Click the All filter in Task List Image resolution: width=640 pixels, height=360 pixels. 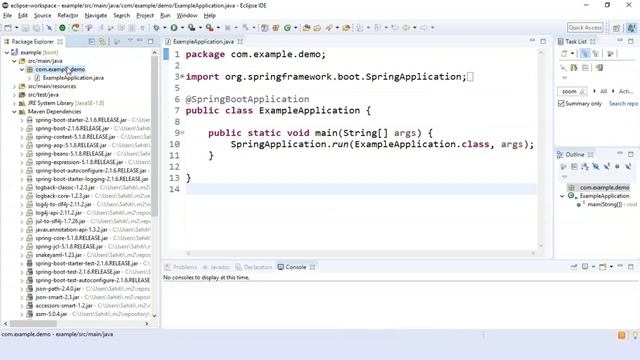point(603,91)
